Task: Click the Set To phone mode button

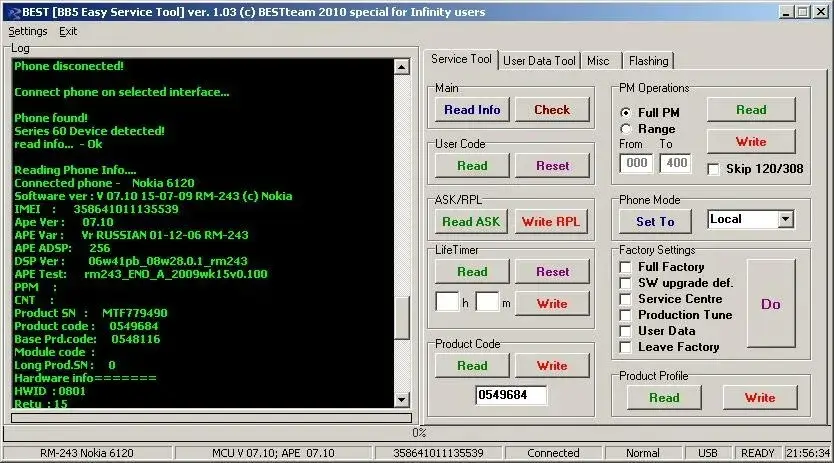Action: 656,221
